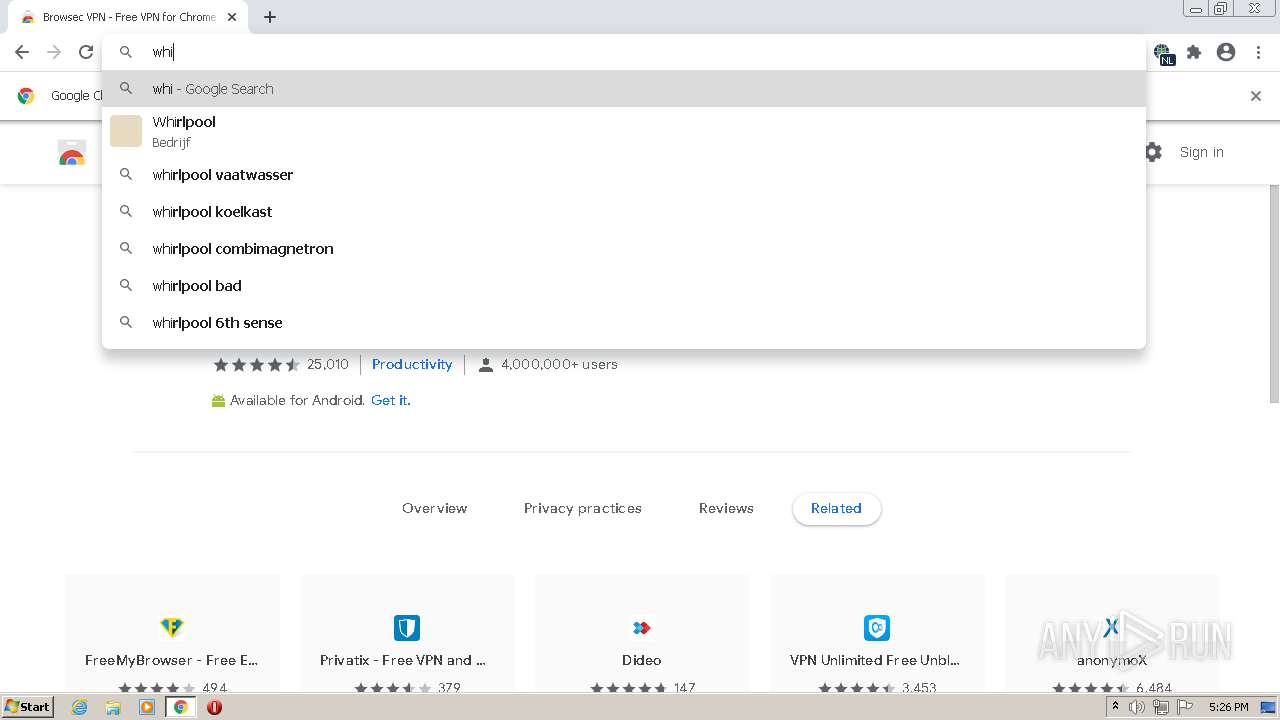Select the Related tab

point(836,508)
